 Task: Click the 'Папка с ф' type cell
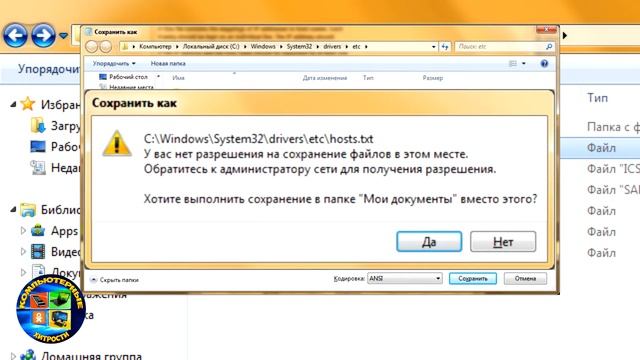pos(613,127)
